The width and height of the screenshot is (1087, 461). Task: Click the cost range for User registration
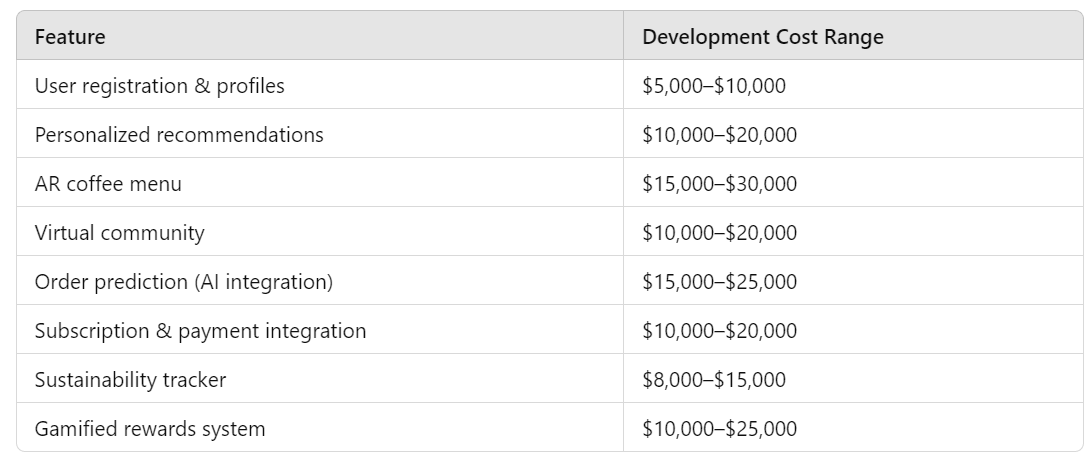point(714,86)
